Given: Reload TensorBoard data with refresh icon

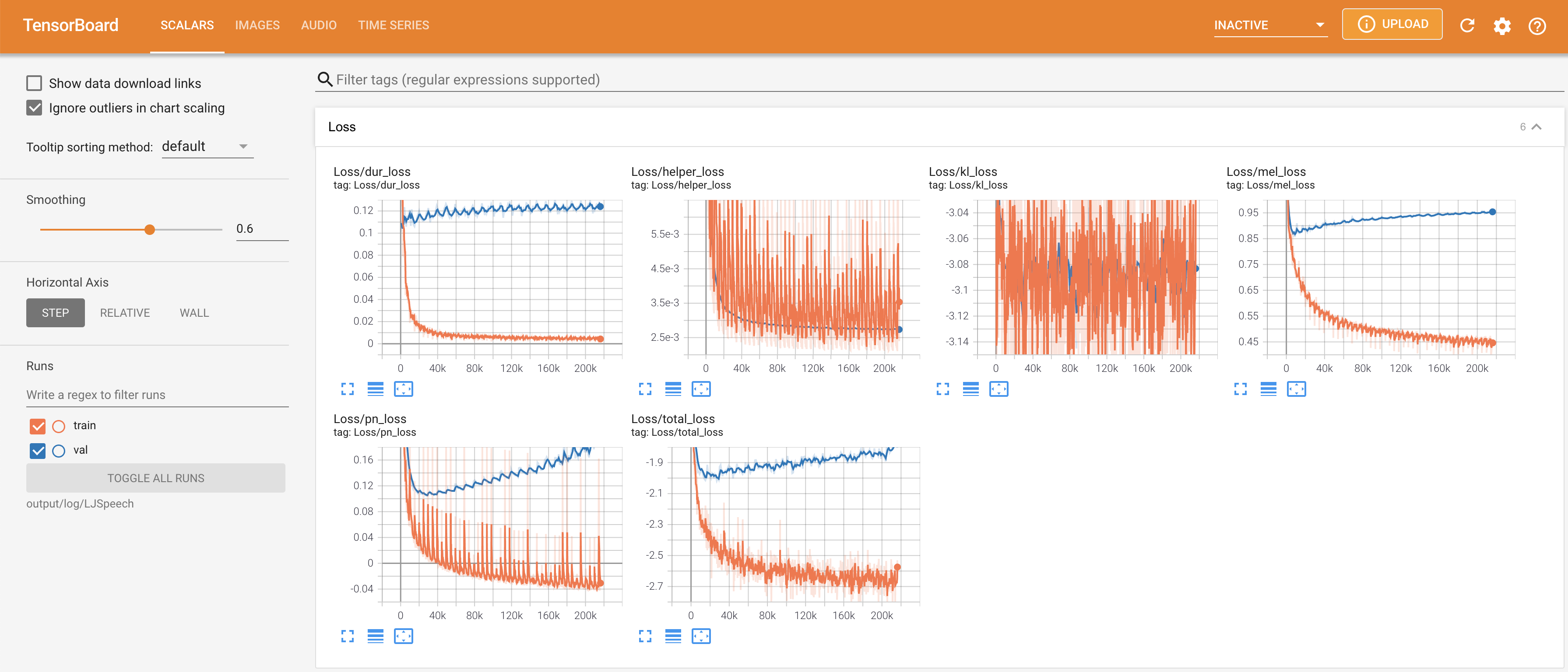Looking at the screenshot, I should pos(1467,25).
